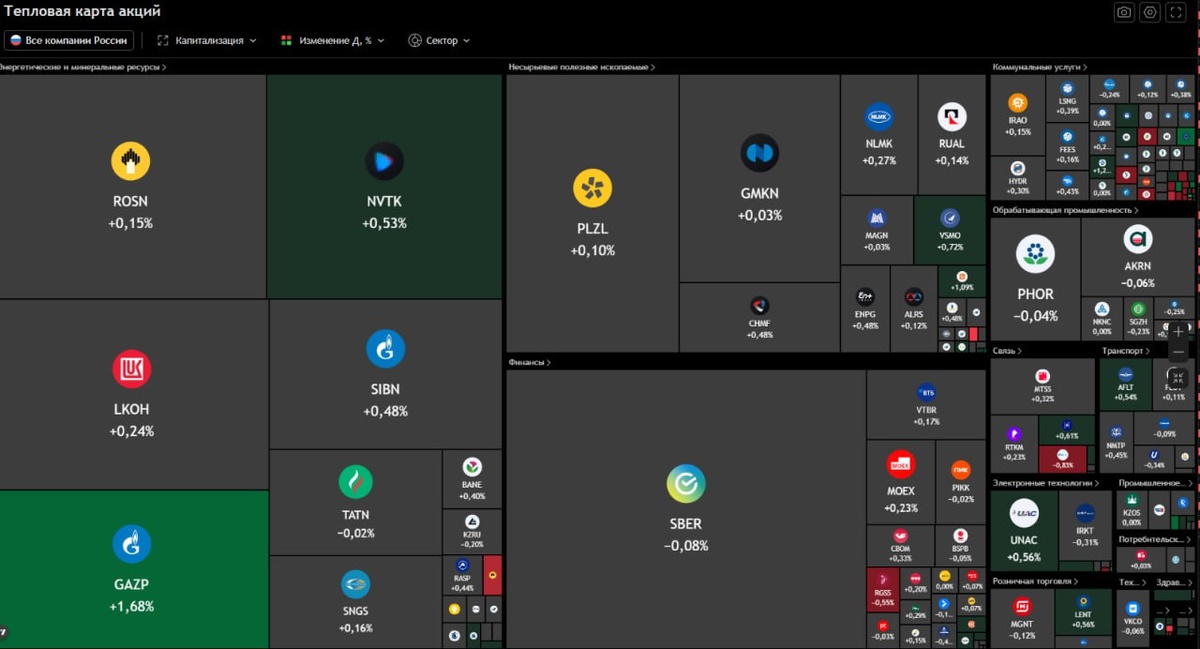
Task: Open the 'Все компании России' source selector
Action: pyautogui.click(x=69, y=40)
